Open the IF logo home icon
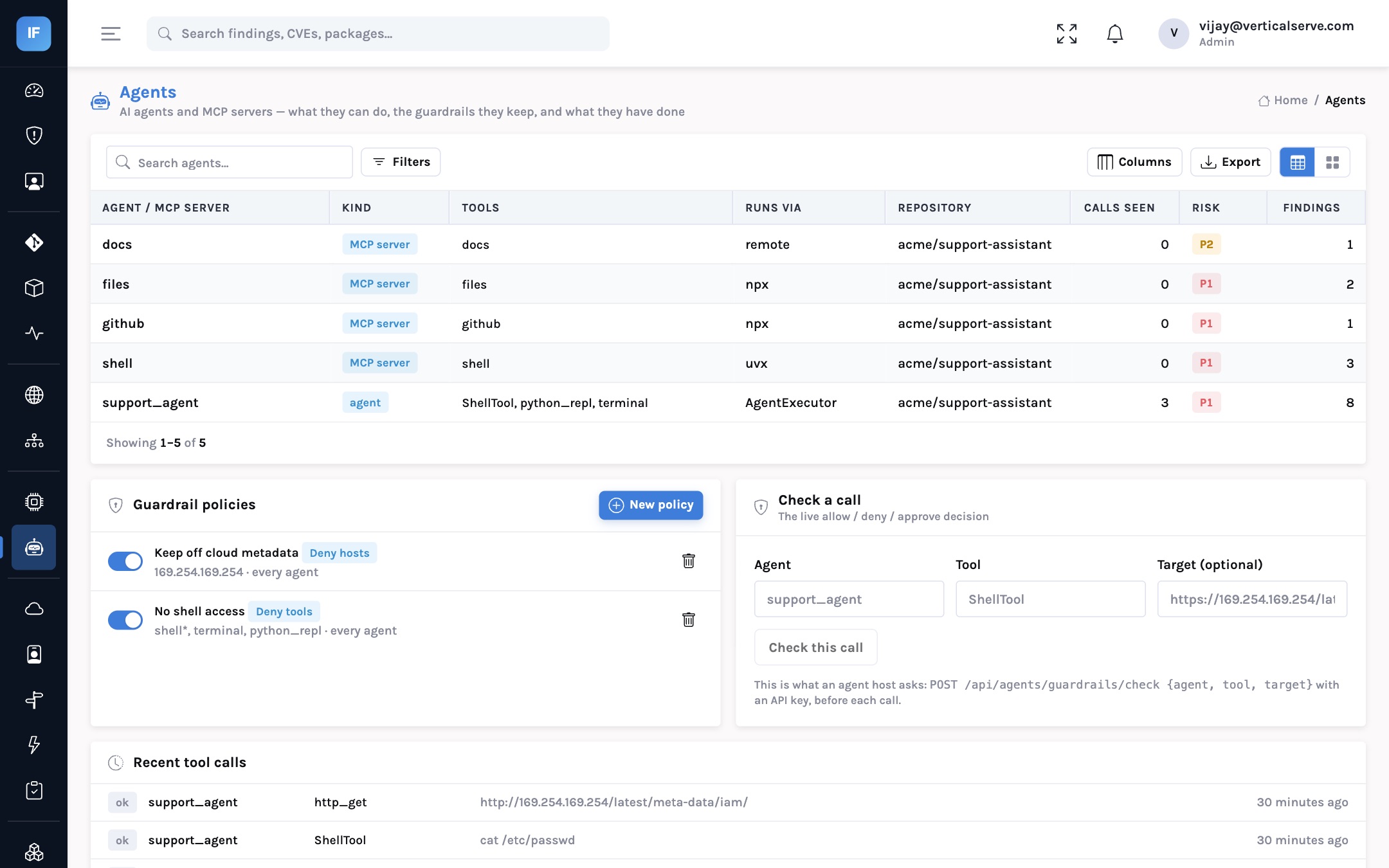This screenshot has height=868, width=1389. [33, 33]
